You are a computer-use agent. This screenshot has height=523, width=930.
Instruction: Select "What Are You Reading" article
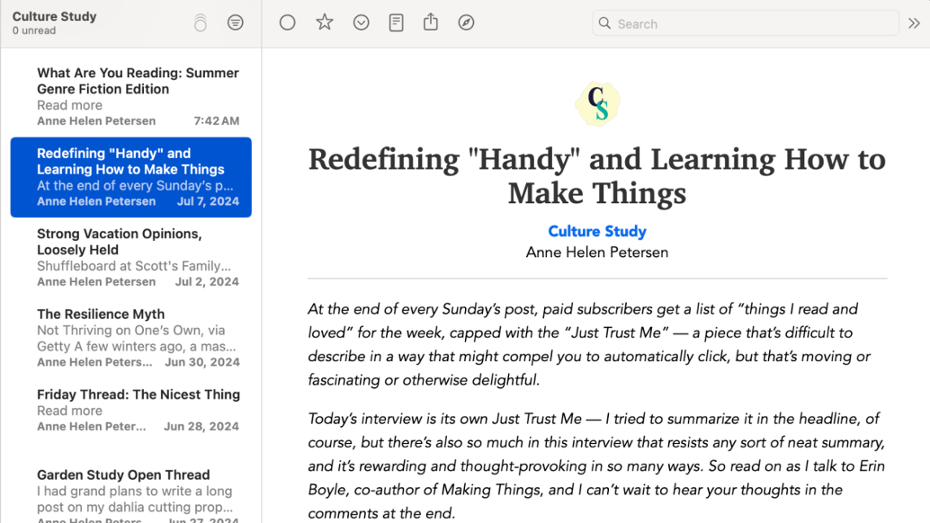coord(138,96)
